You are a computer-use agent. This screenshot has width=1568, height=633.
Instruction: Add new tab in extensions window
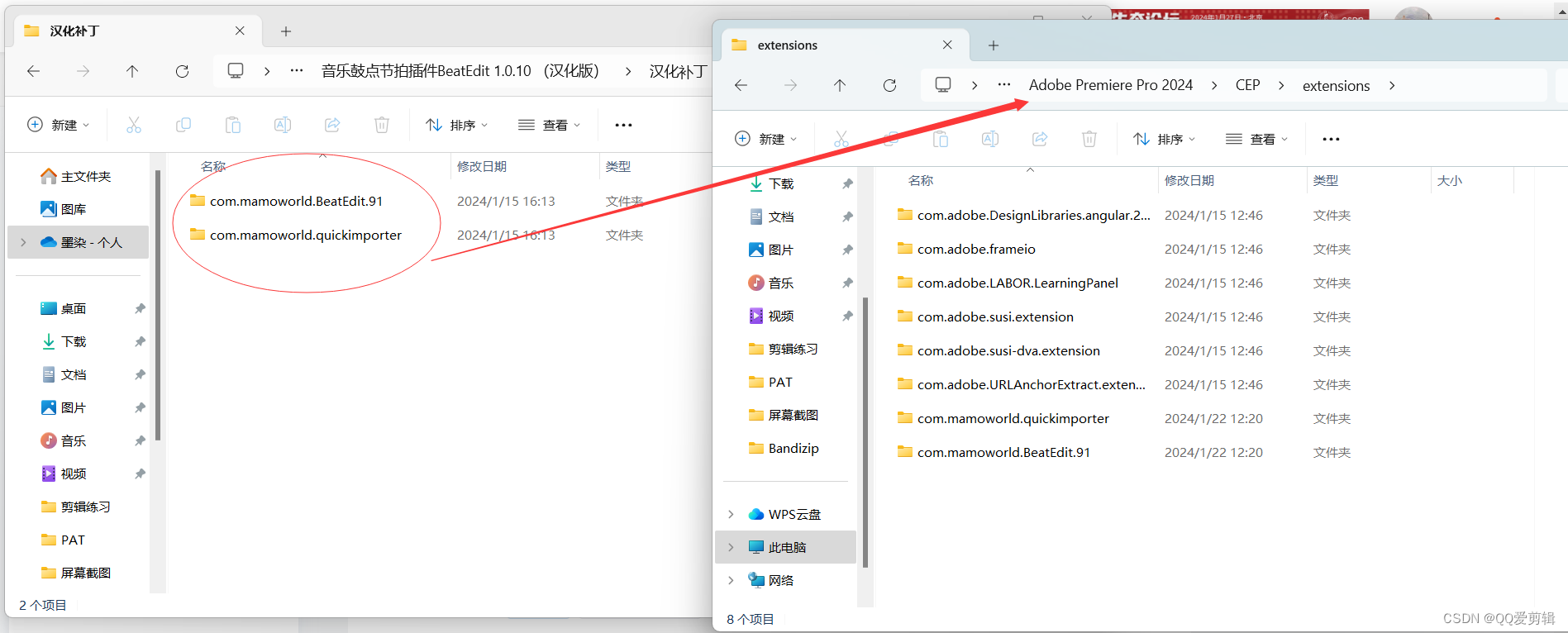click(994, 45)
